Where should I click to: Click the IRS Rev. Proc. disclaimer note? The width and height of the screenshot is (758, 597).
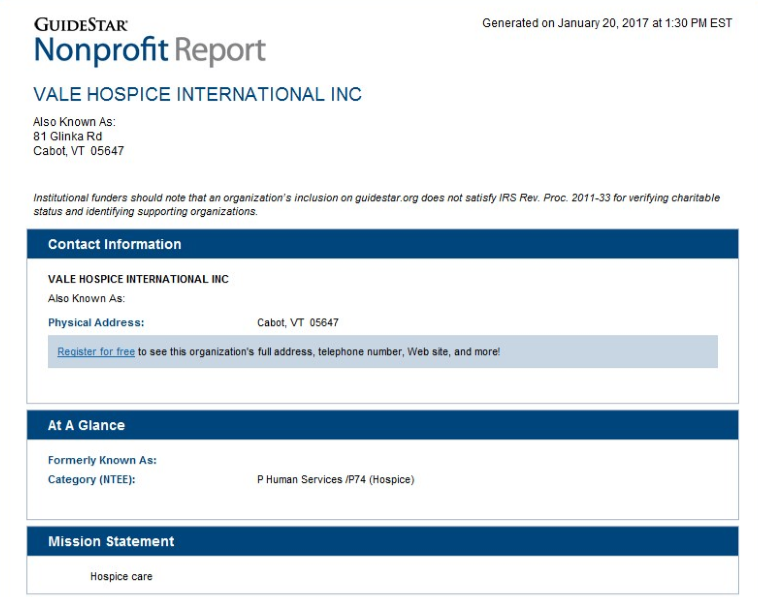coord(376,205)
